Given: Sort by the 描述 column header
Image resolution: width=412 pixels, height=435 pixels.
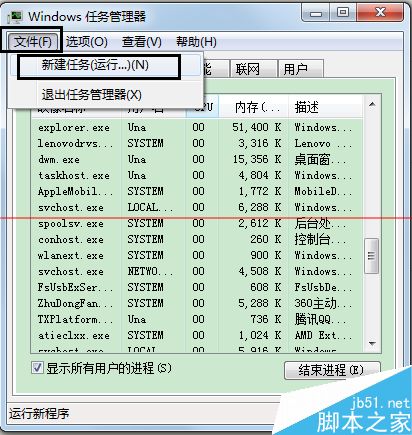Looking at the screenshot, I should click(325, 107).
